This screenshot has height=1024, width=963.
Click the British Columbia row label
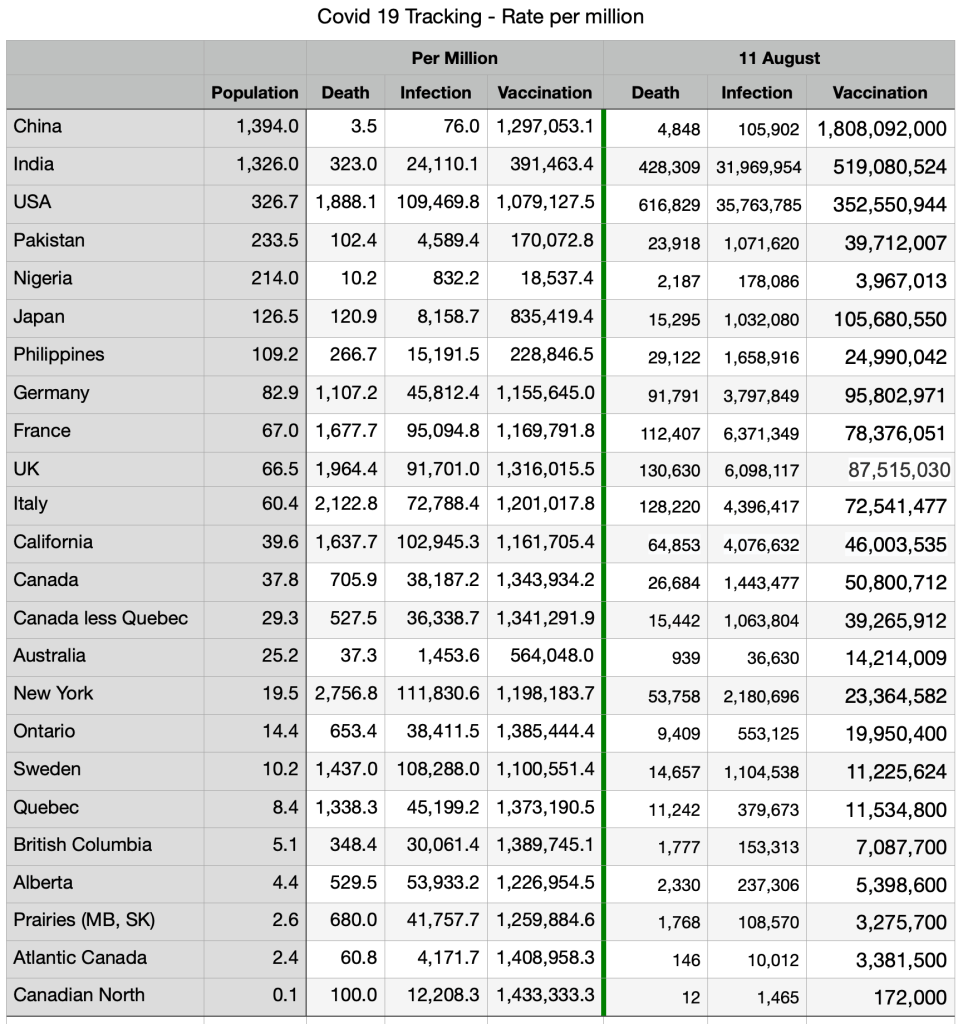click(82, 844)
